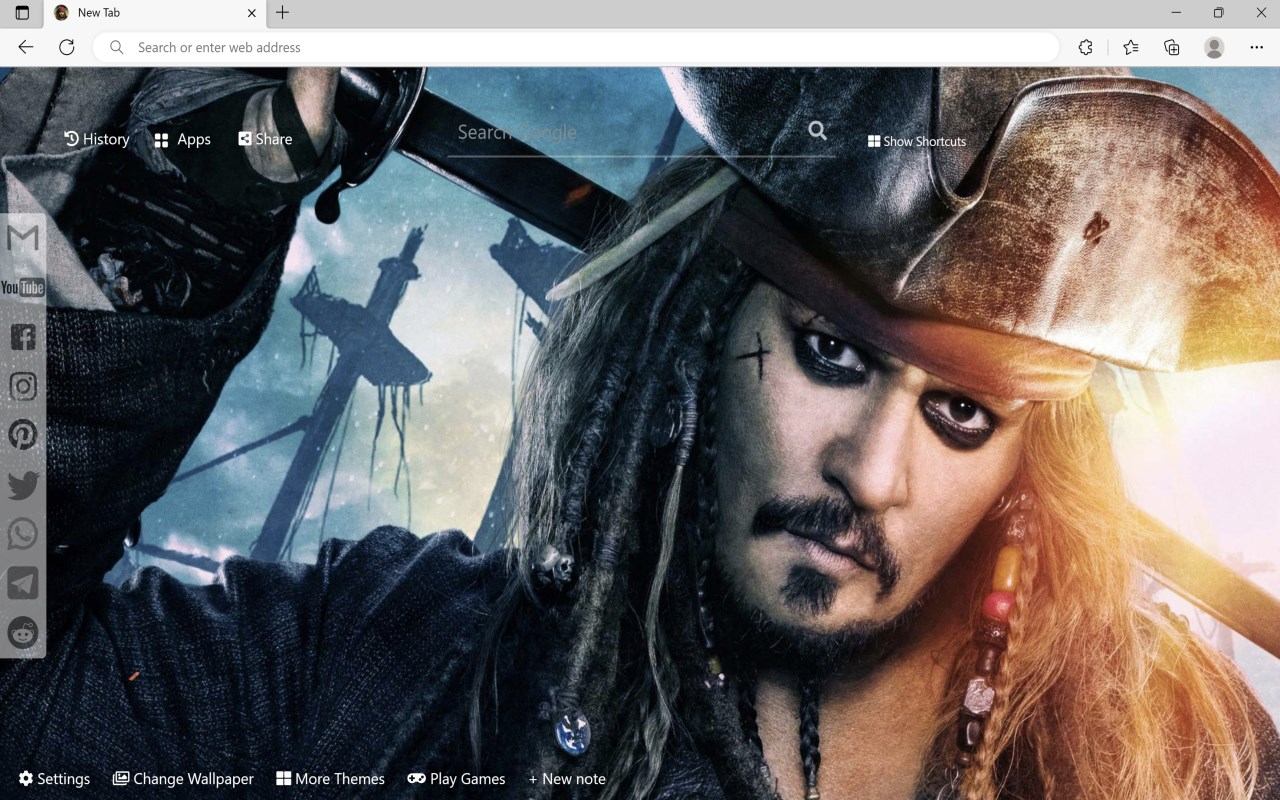Viewport: 1280px width, 800px height.
Task: Open the Extensions puzzle icon
Action: click(1086, 47)
